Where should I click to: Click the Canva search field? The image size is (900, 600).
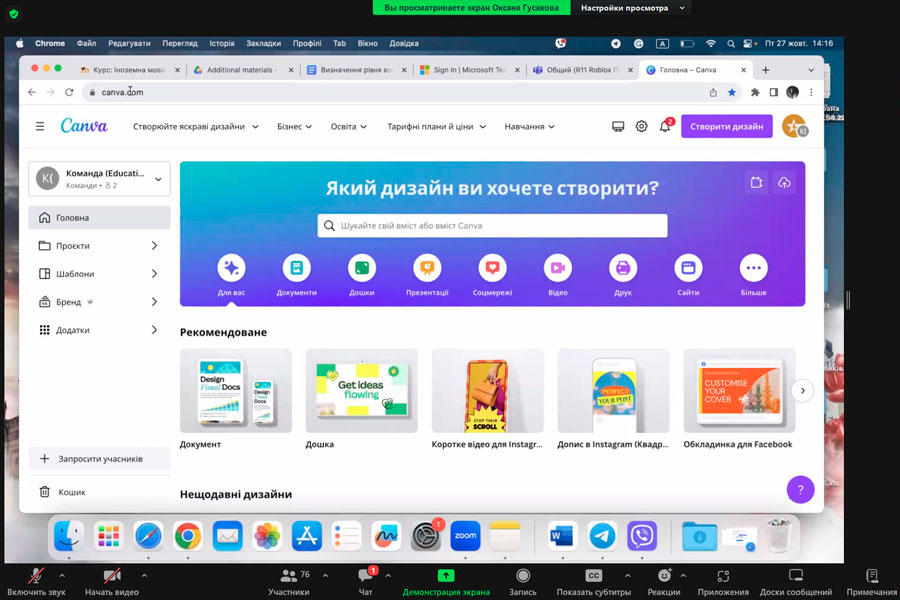[492, 226]
